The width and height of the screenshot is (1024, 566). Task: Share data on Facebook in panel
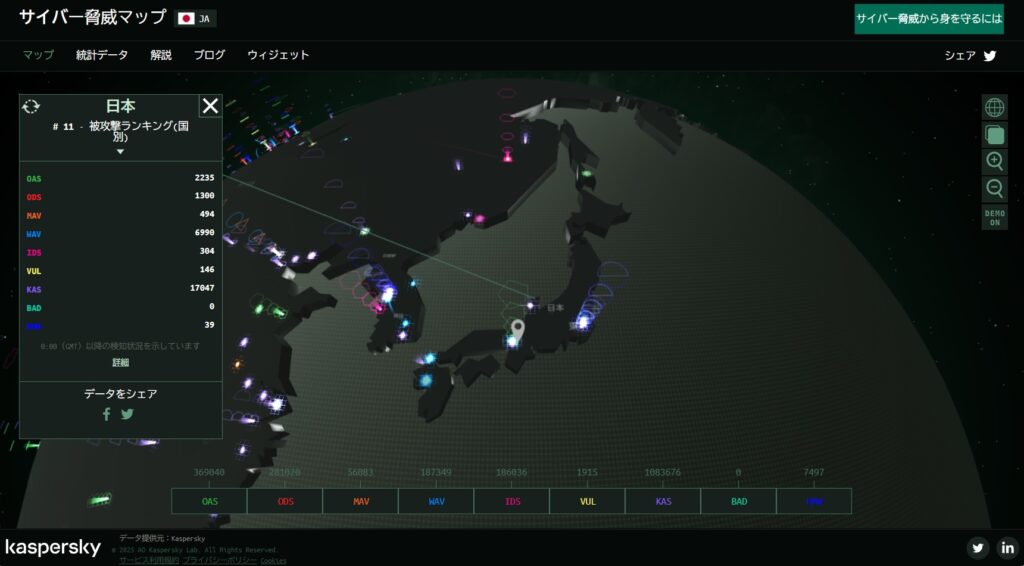[x=106, y=414]
